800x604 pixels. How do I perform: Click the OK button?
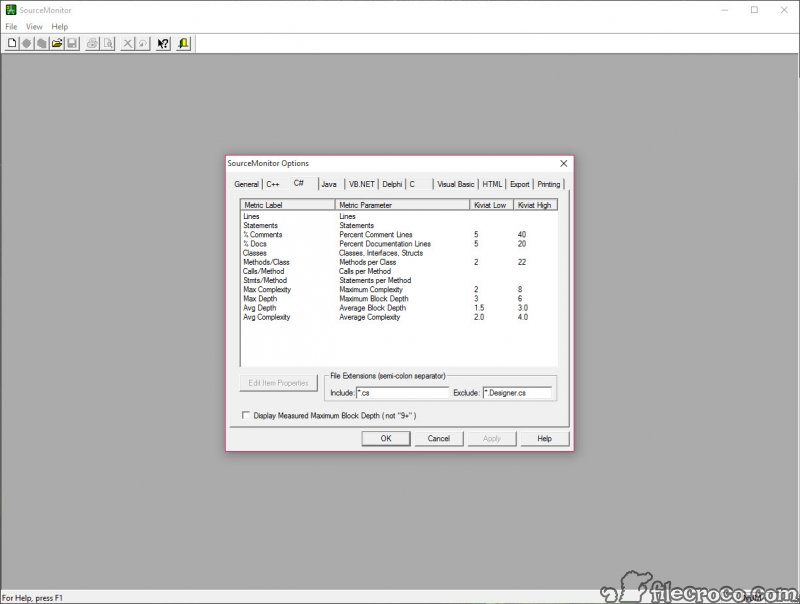pyautogui.click(x=386, y=439)
